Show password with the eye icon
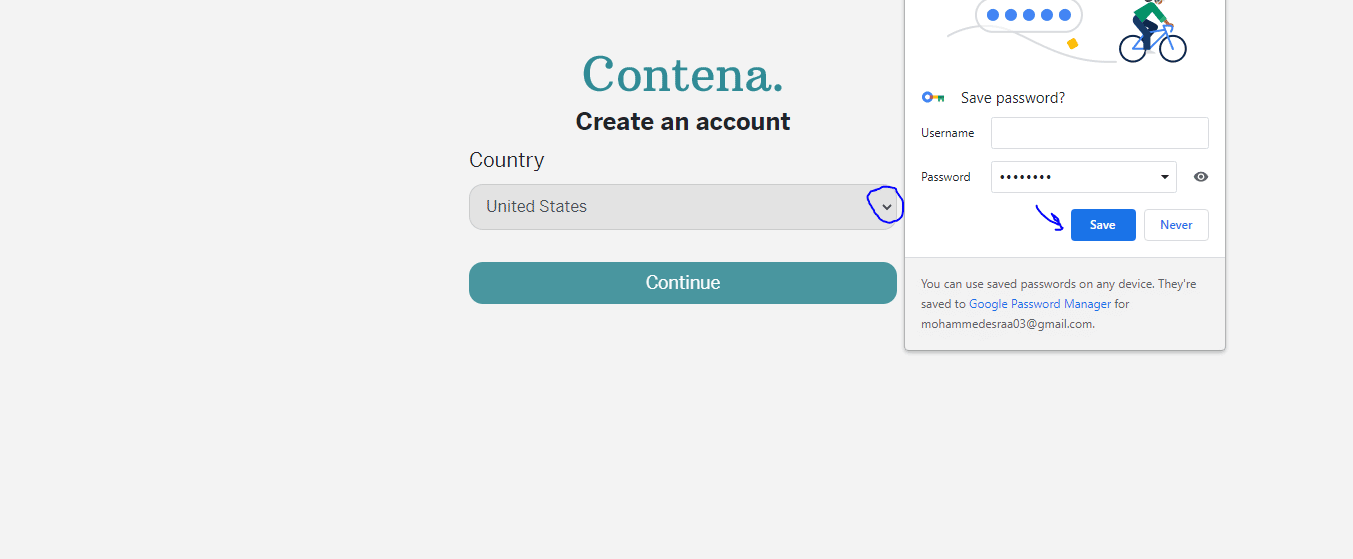The height and width of the screenshot is (559, 1353). (x=1201, y=177)
